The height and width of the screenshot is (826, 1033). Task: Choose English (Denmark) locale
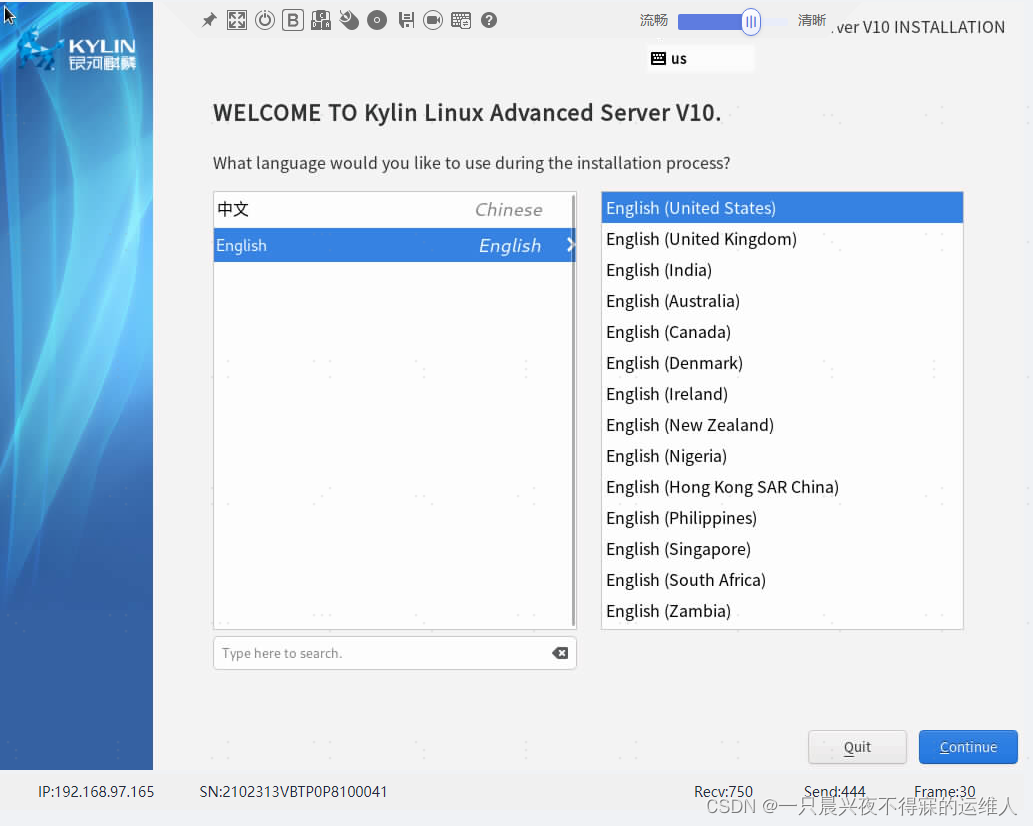[x=782, y=363]
